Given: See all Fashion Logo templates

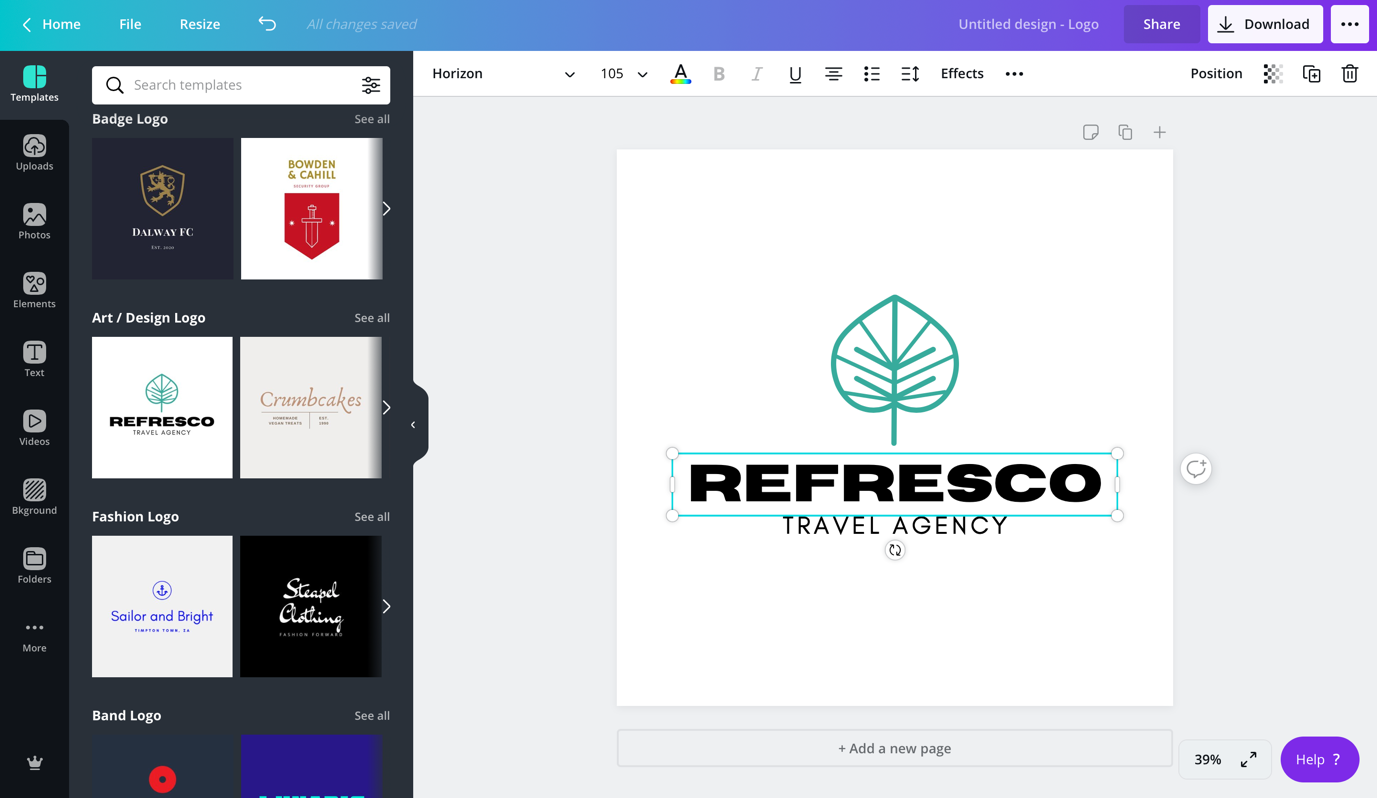Looking at the screenshot, I should (x=372, y=517).
